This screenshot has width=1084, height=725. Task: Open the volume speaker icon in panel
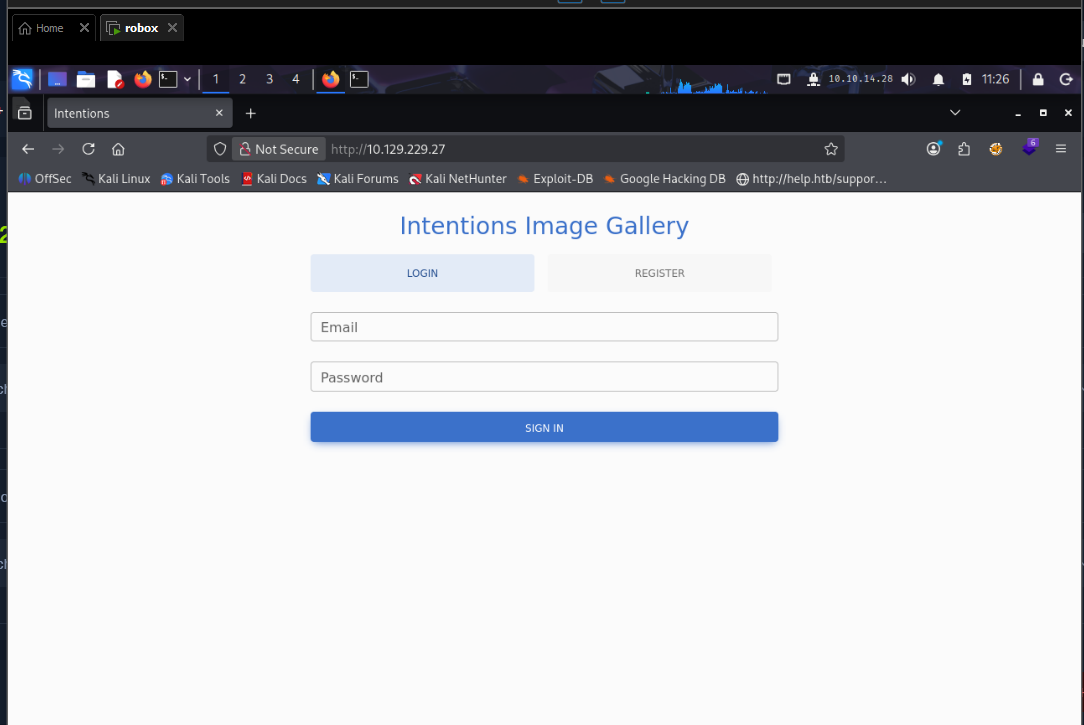coord(908,79)
